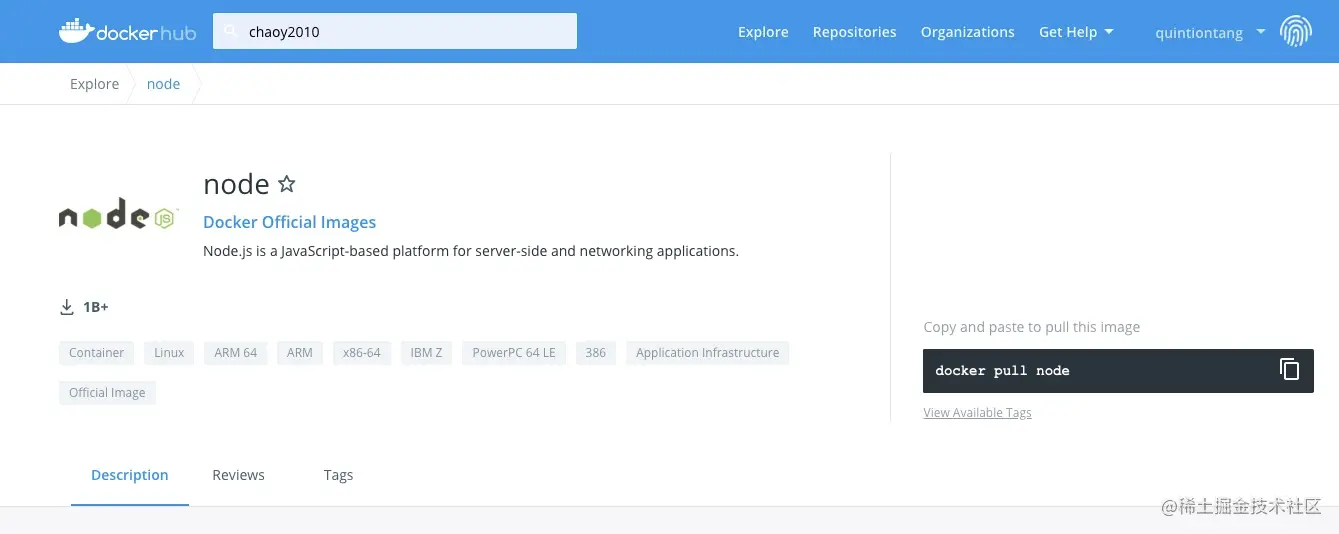
Task: Open Explore in the top navigation
Action: pyautogui.click(x=763, y=32)
